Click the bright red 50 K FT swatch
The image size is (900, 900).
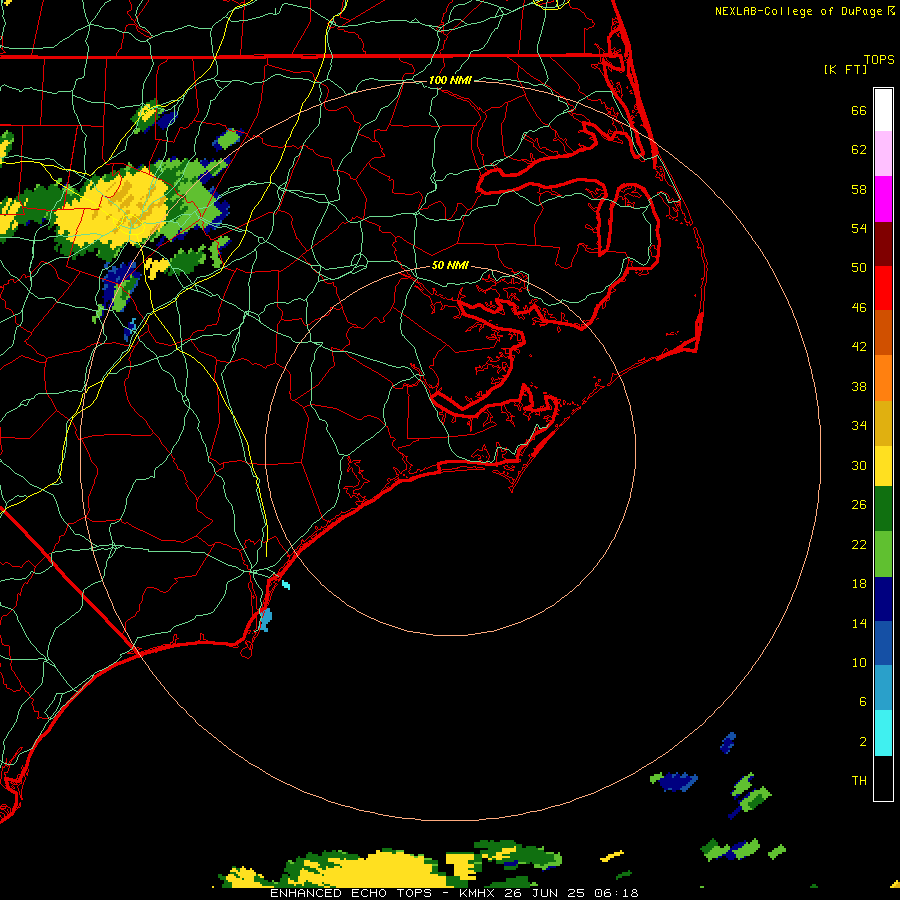tap(883, 288)
